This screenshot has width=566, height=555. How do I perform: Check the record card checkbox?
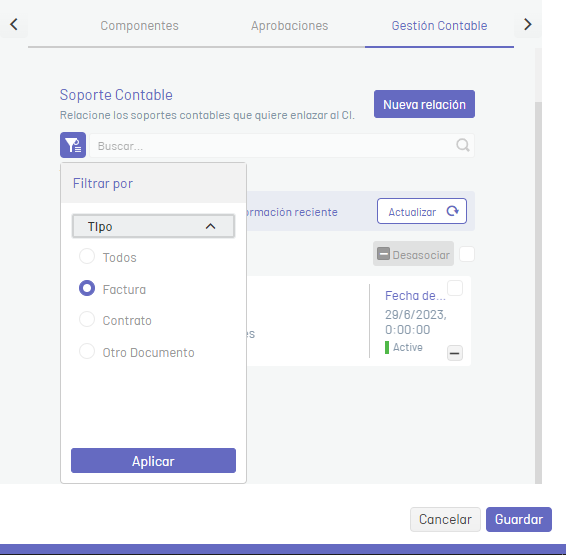click(x=455, y=288)
